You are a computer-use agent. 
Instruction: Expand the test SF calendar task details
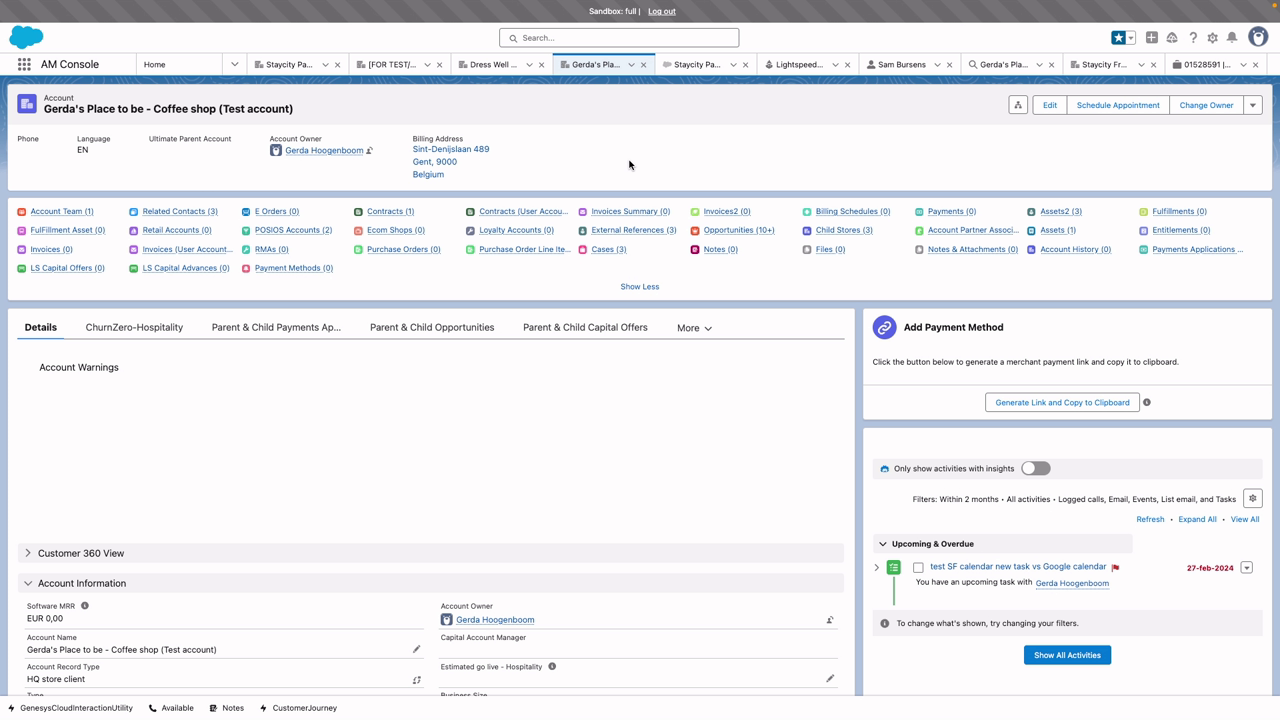[877, 568]
